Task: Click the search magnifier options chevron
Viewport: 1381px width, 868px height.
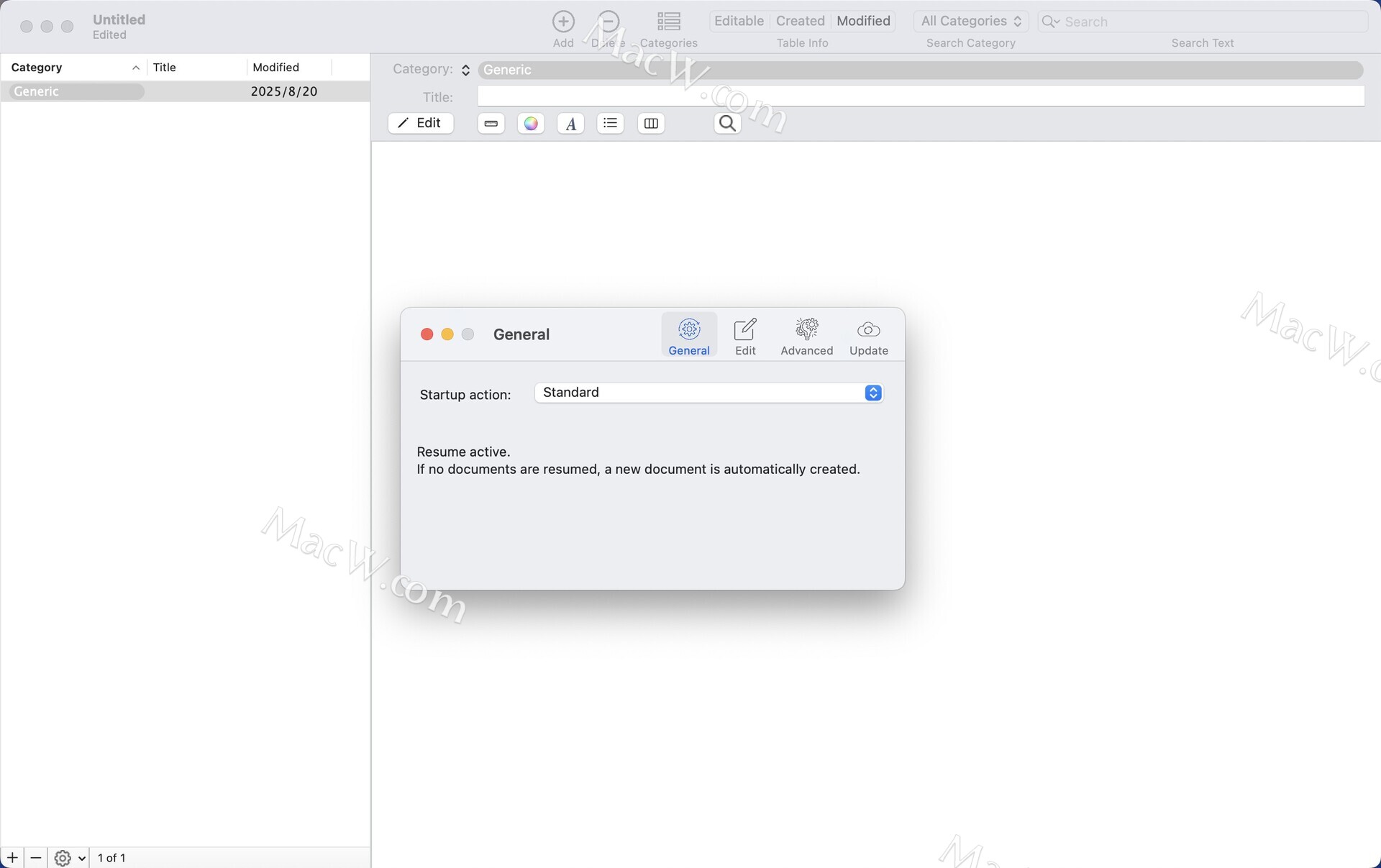Action: [x=1051, y=22]
